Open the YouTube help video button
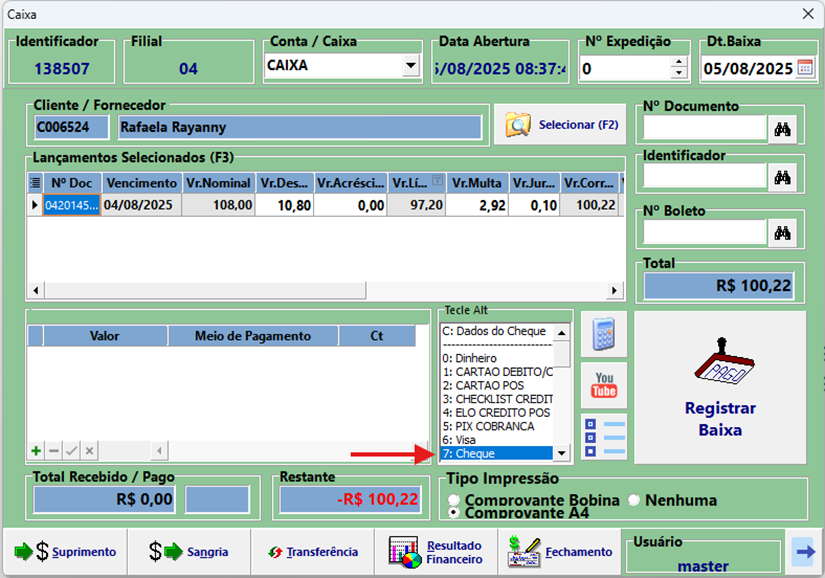This screenshot has width=825, height=578. click(603, 385)
